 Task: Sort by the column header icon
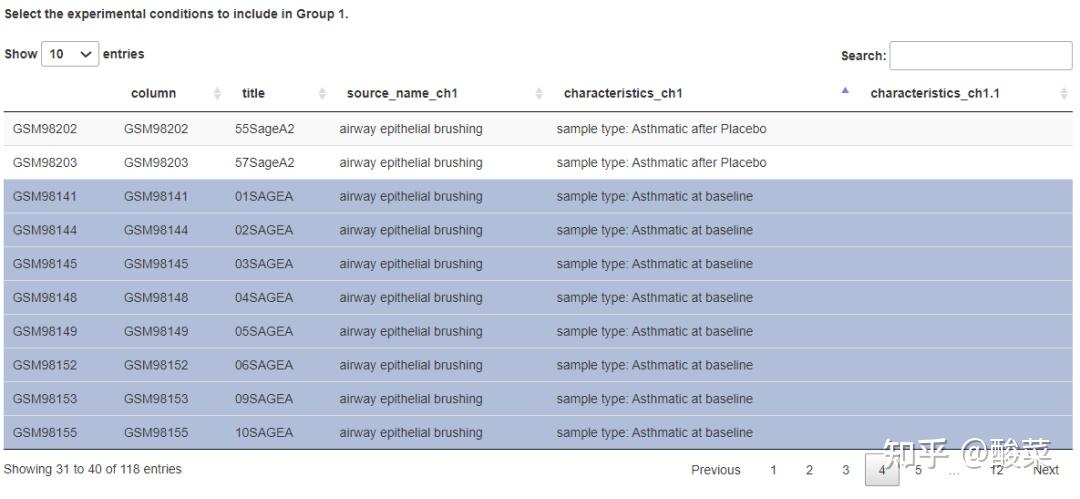217,94
